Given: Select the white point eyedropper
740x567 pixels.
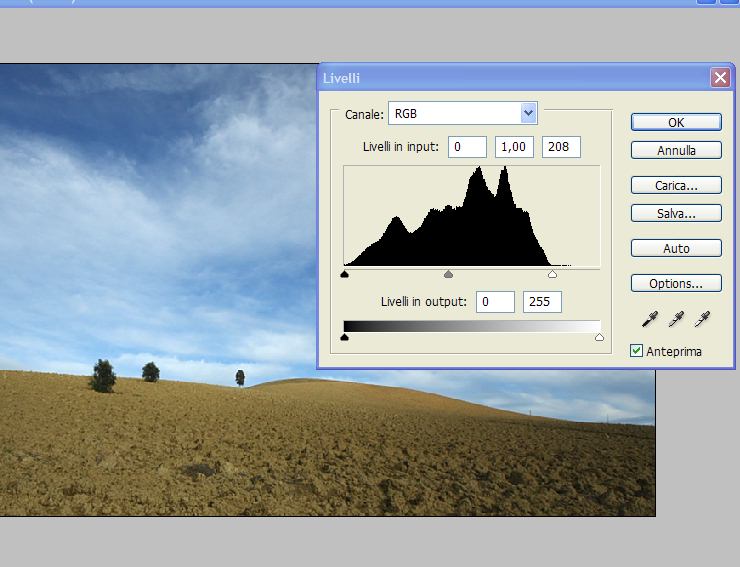Looking at the screenshot, I should [702, 319].
